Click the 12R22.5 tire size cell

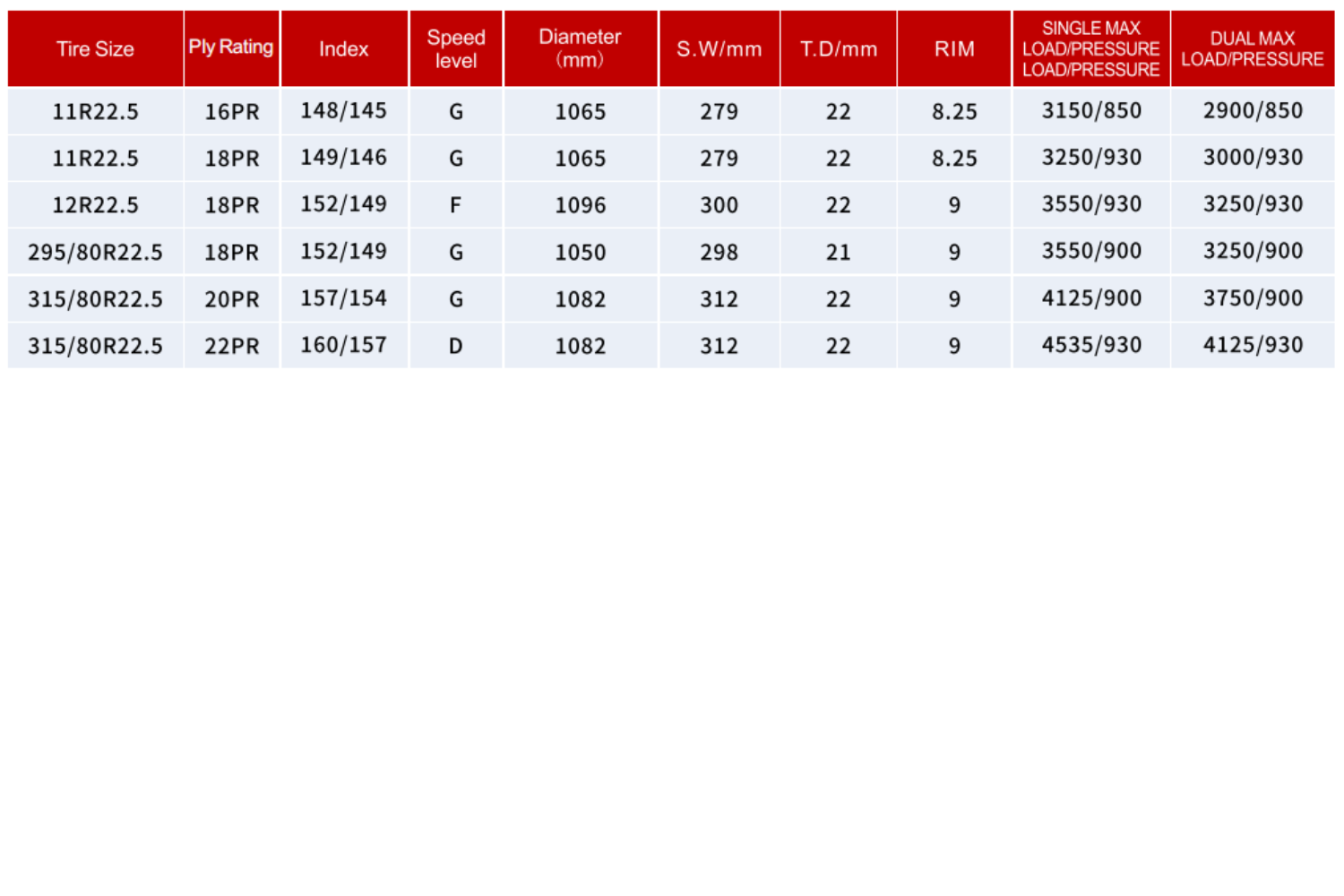click(95, 205)
